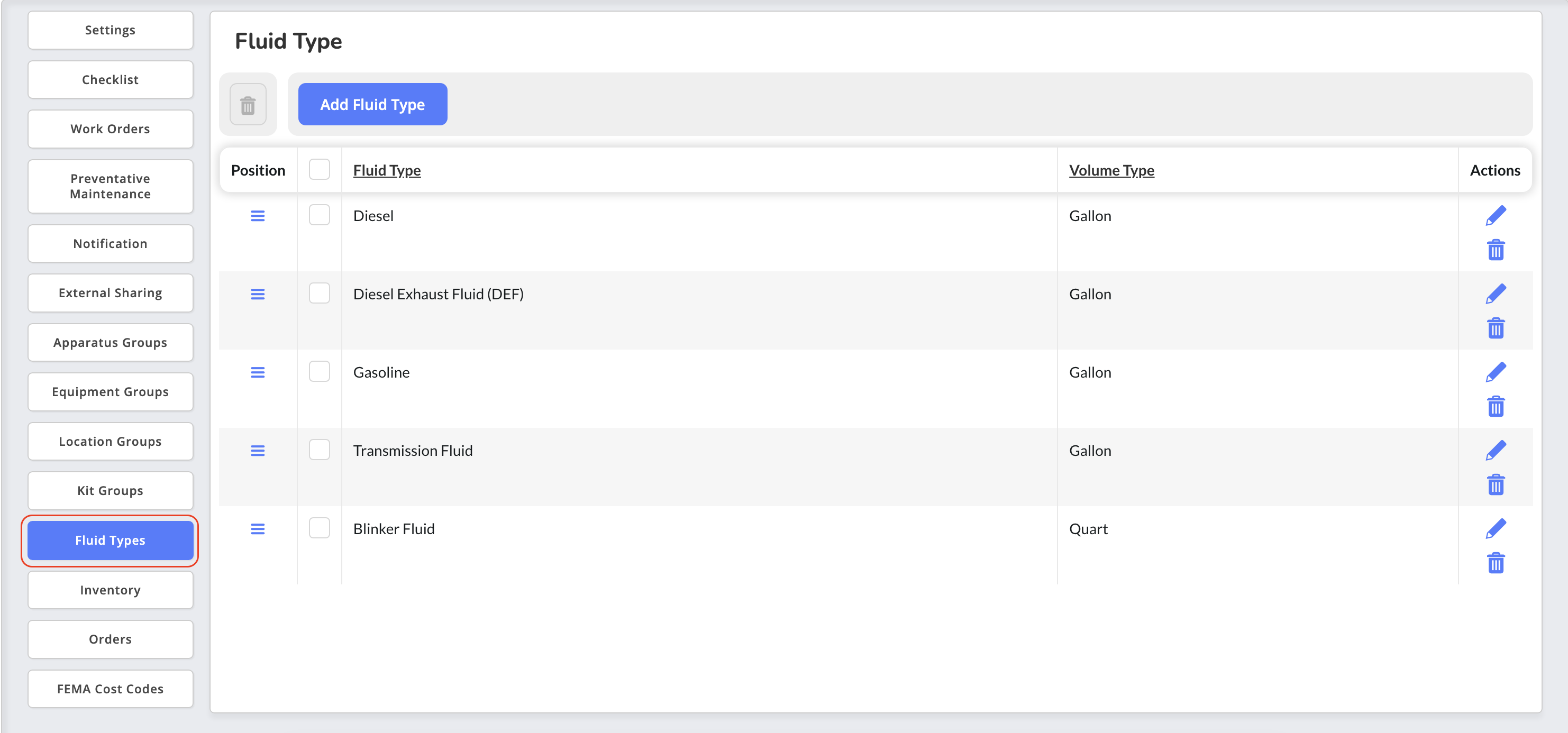Open Kit Groups in sidebar

110,491
